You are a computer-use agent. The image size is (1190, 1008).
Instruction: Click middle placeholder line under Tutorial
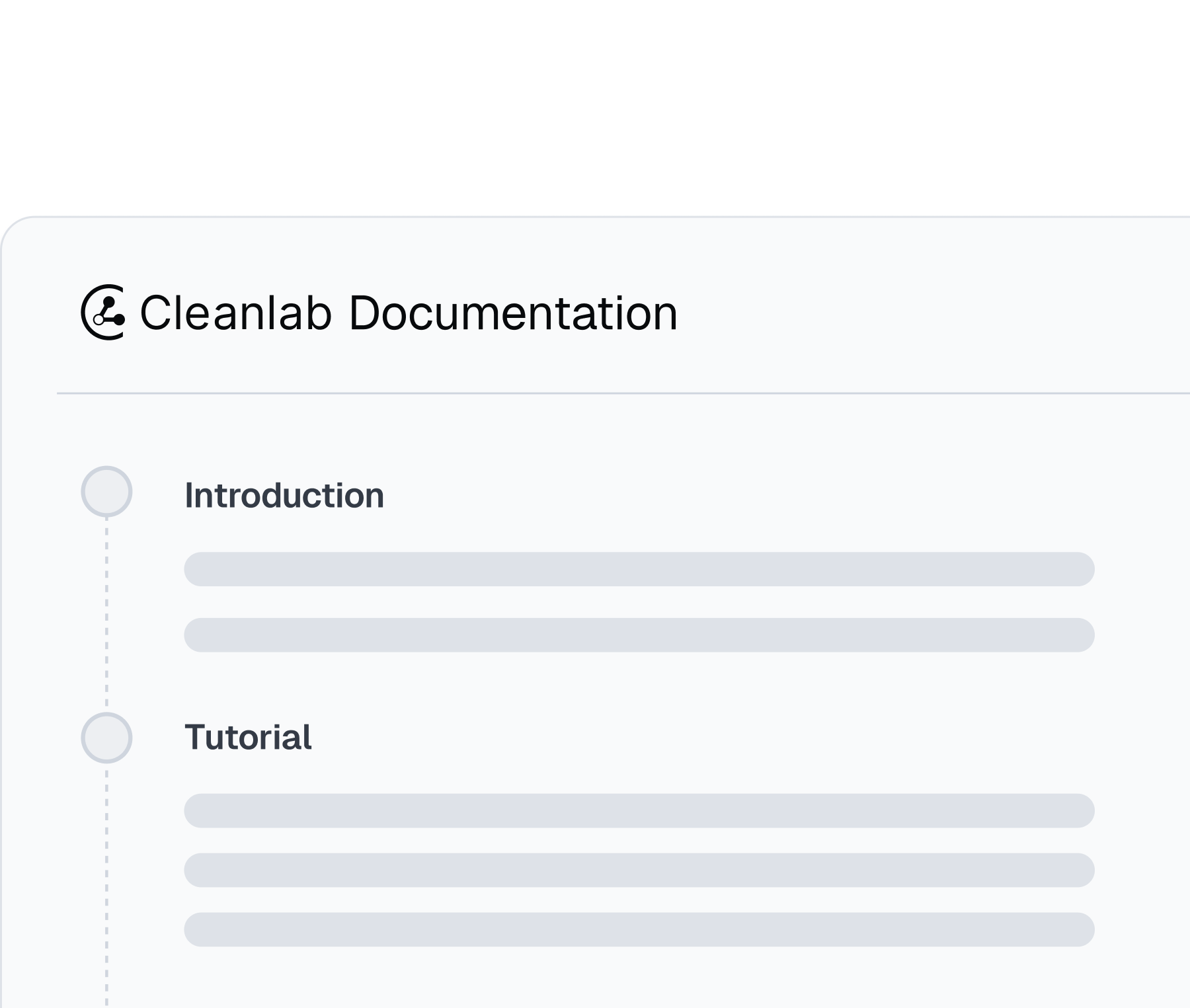[639, 871]
